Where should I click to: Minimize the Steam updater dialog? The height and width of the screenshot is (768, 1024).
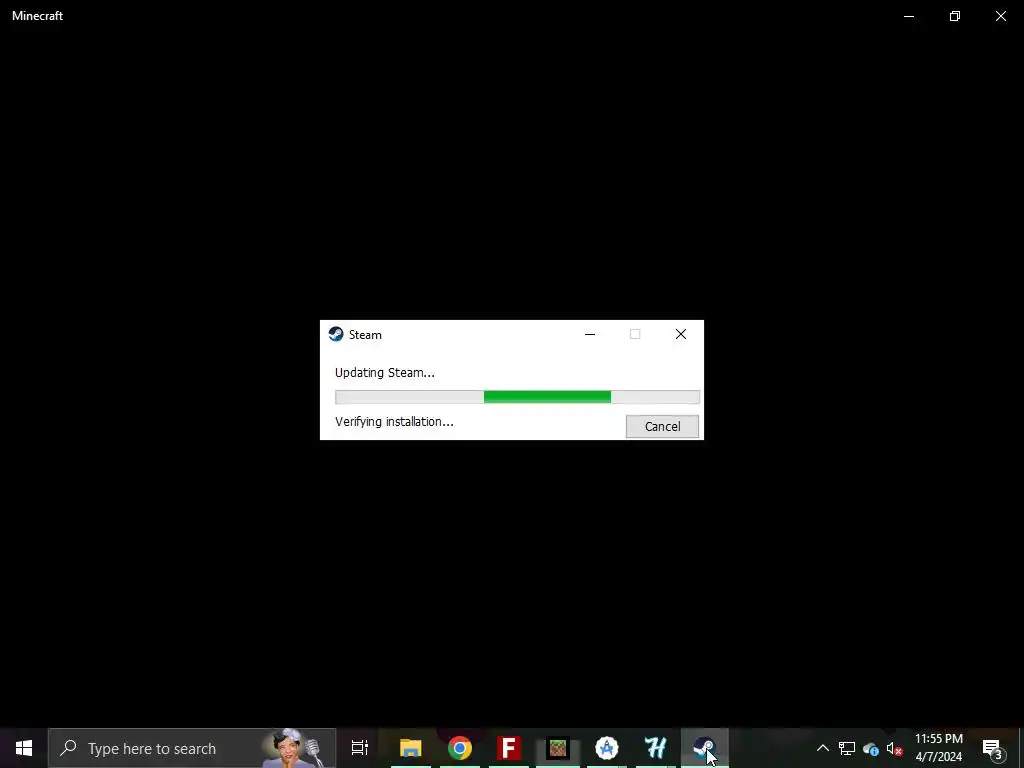590,334
